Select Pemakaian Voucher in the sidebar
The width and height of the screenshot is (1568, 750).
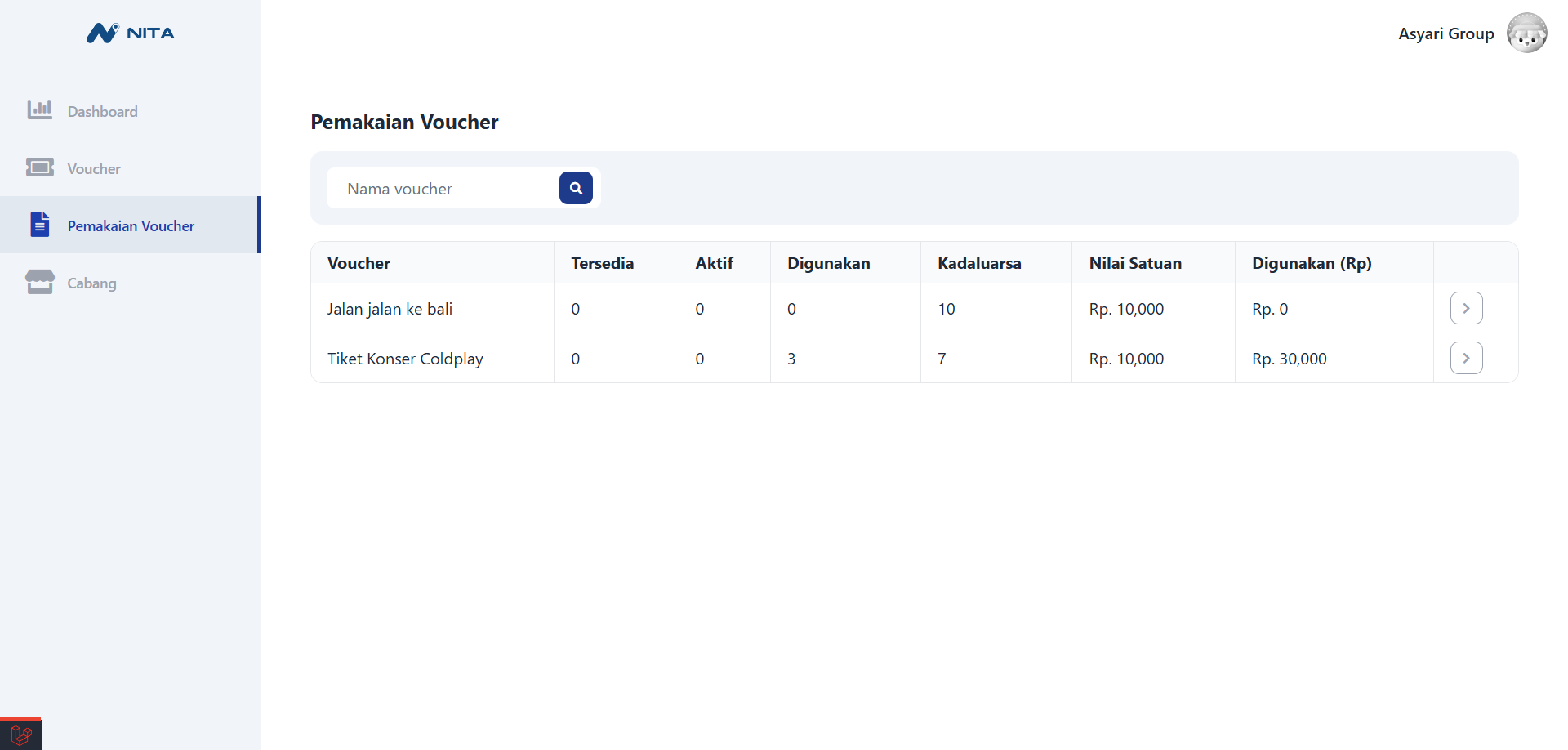coord(131,225)
